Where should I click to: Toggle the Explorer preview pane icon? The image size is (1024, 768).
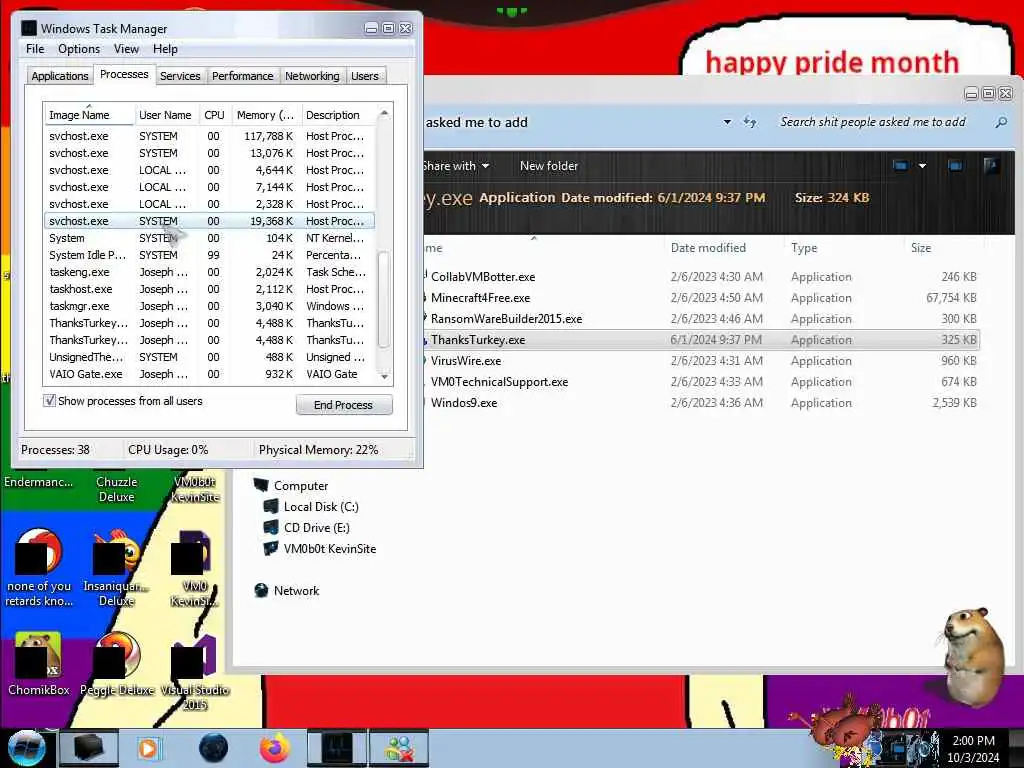[955, 166]
